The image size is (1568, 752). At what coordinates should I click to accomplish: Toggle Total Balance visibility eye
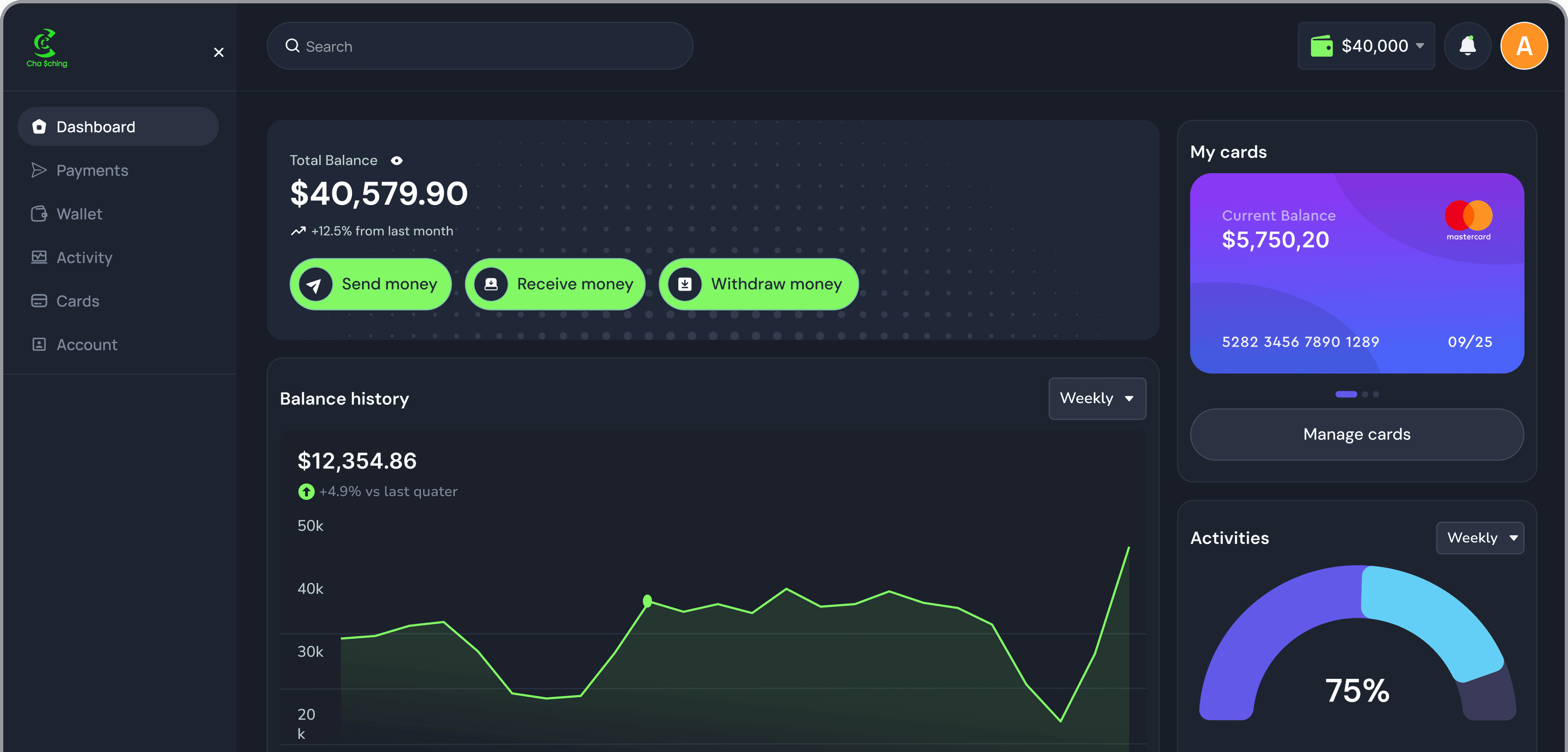397,161
